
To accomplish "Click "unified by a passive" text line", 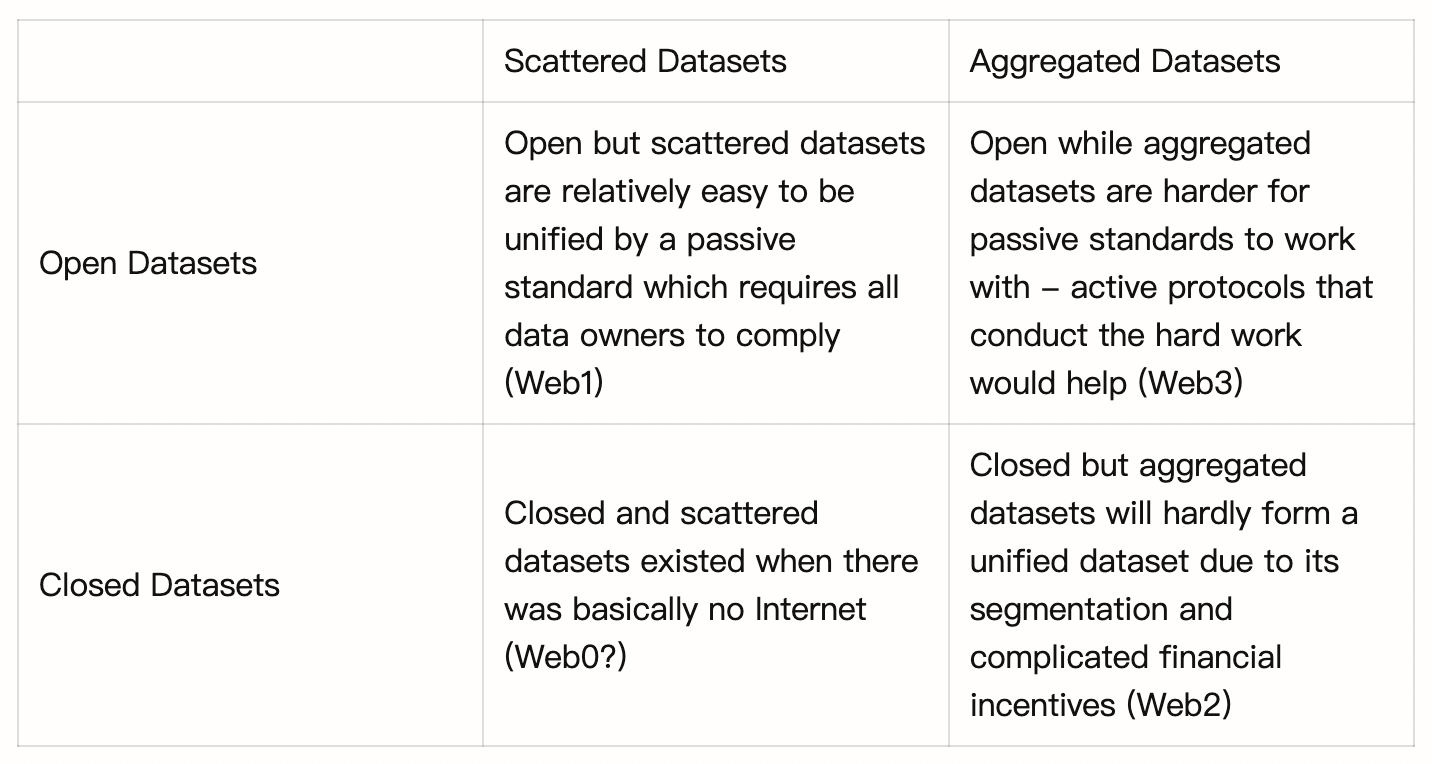I will (x=649, y=239).
